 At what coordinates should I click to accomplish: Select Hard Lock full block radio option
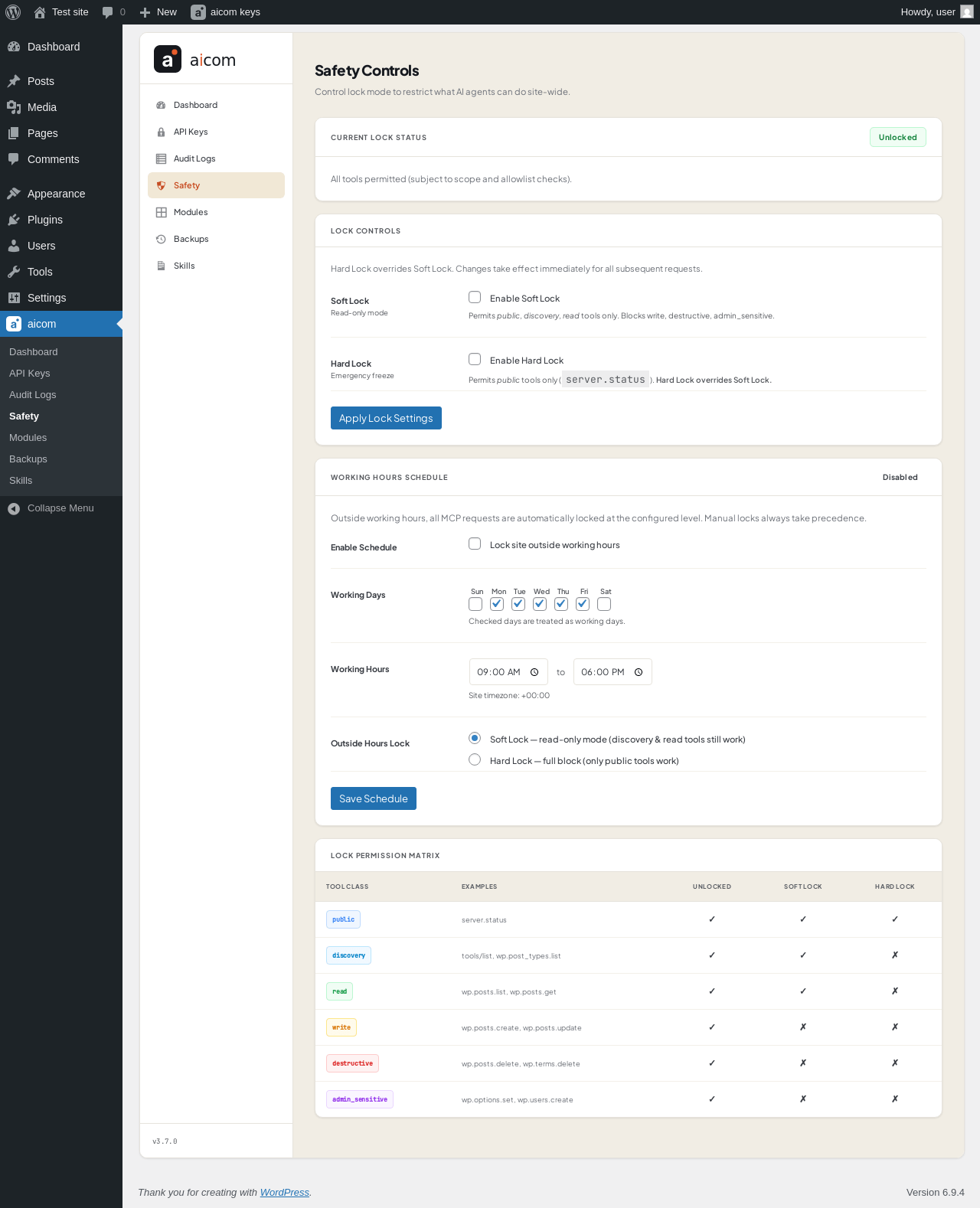pos(475,759)
